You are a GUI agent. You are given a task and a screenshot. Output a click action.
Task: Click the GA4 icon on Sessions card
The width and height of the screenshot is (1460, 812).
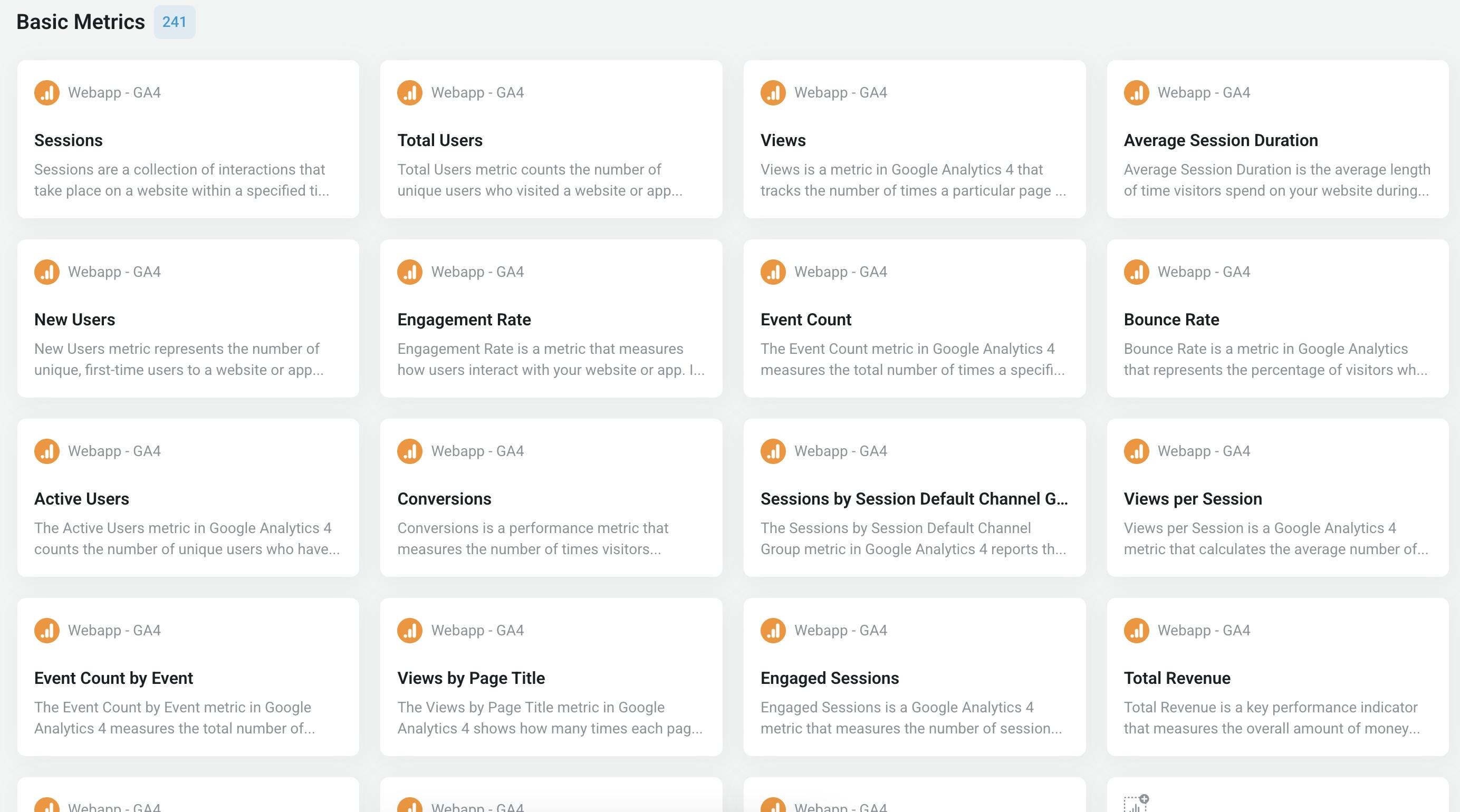tap(46, 93)
